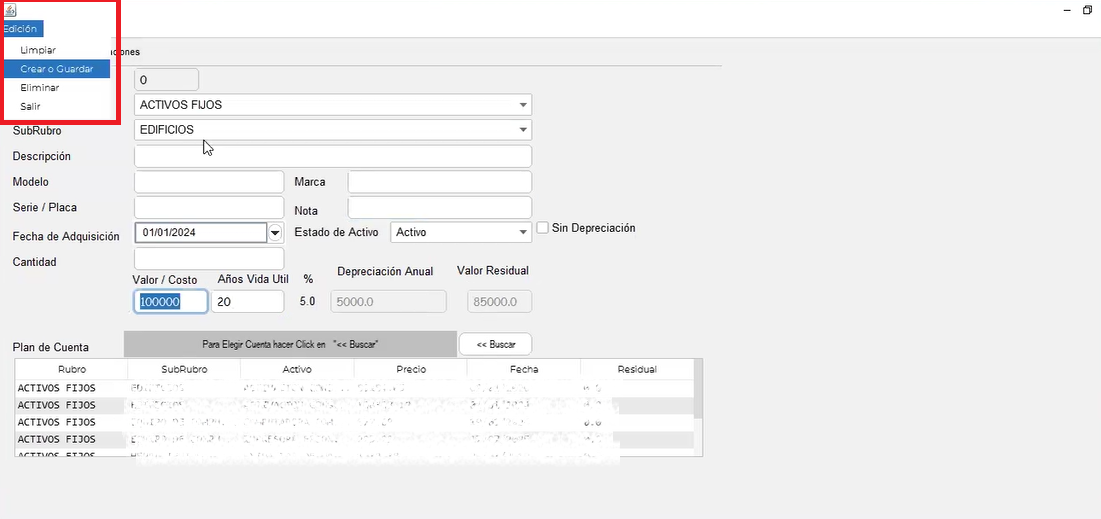
Task: Open the Estado de Activo dropdown
Action: 461,232
